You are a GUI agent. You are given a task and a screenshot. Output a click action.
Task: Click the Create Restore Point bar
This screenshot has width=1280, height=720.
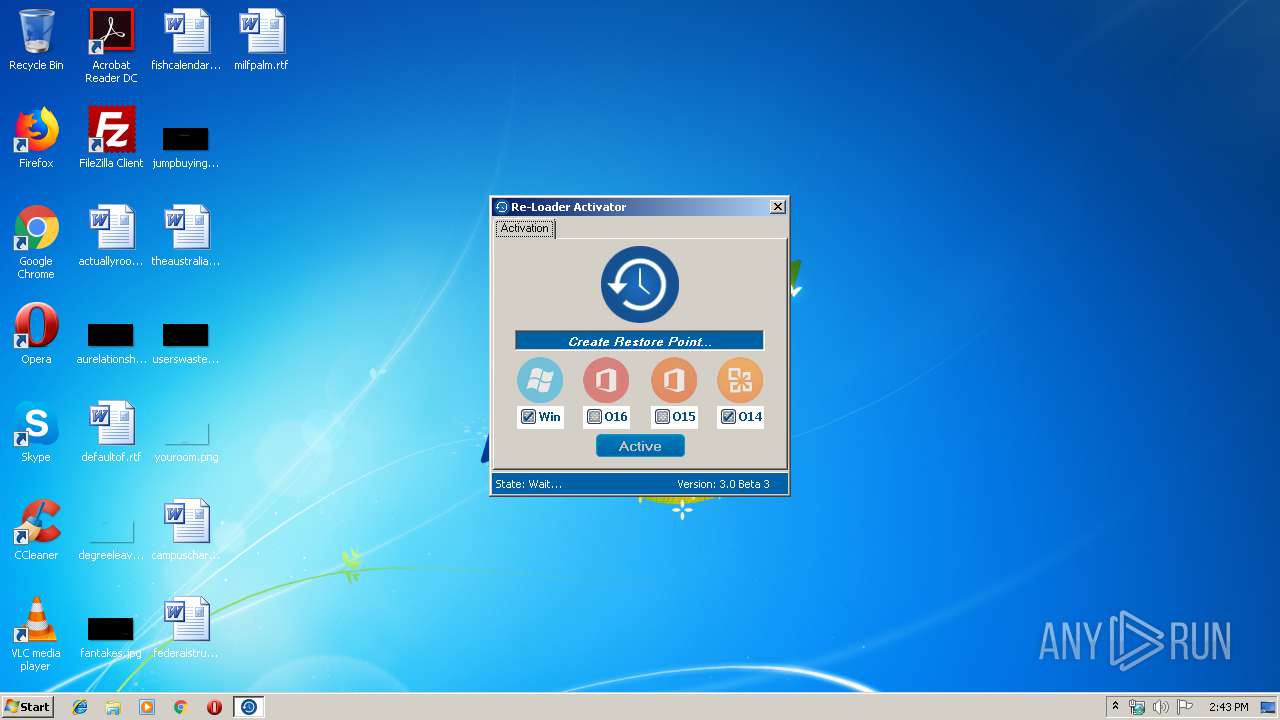639,341
